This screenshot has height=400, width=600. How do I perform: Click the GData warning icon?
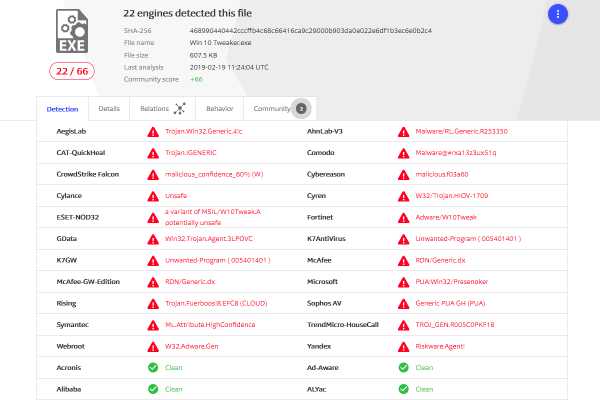[x=153, y=239]
